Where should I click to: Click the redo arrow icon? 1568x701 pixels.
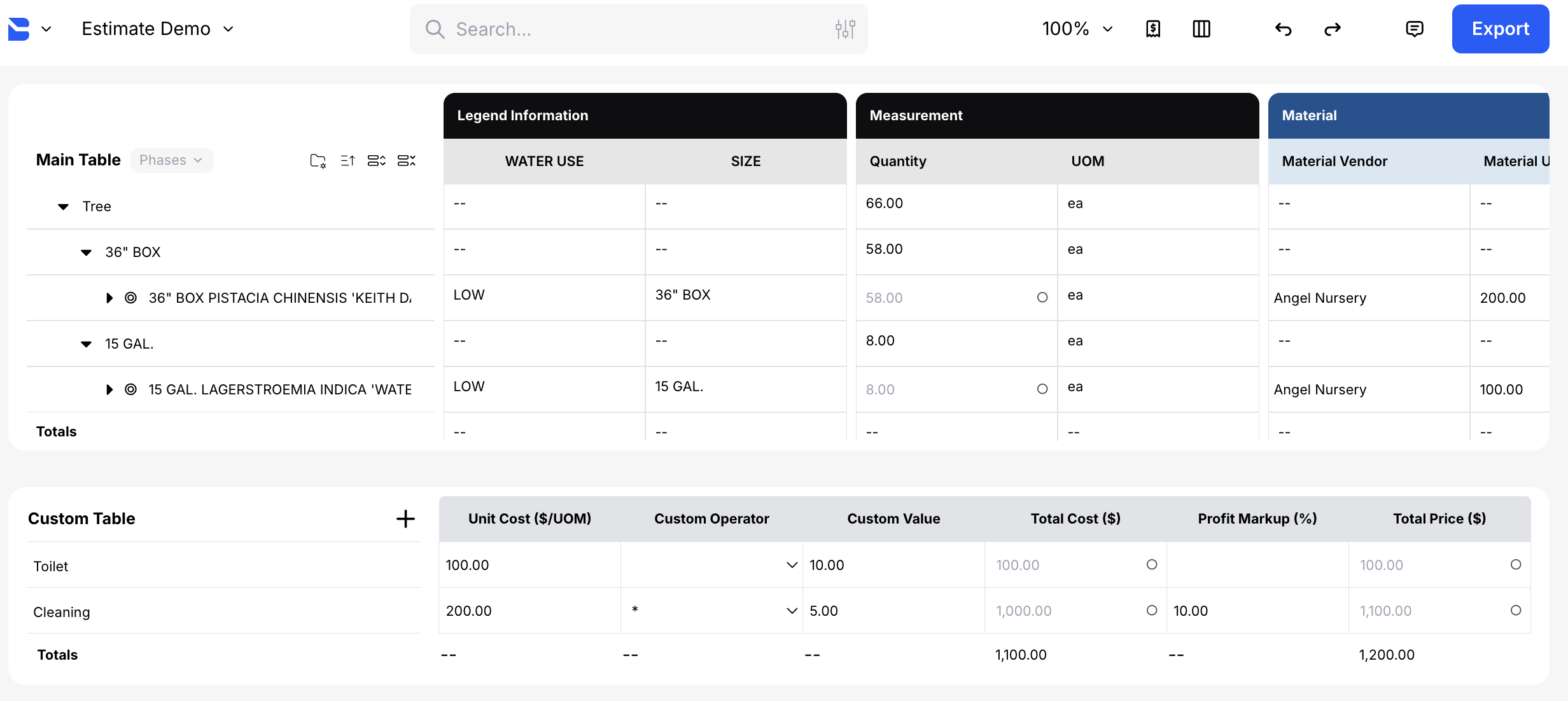(1332, 29)
